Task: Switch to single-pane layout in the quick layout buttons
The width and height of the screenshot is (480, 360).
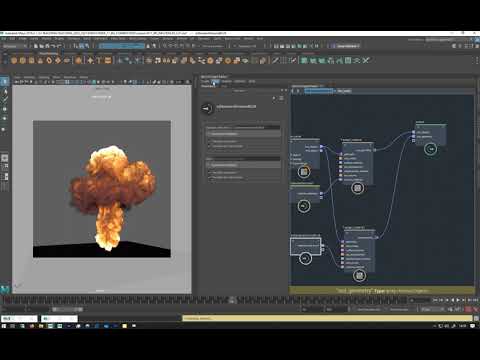Action: coord(5,158)
